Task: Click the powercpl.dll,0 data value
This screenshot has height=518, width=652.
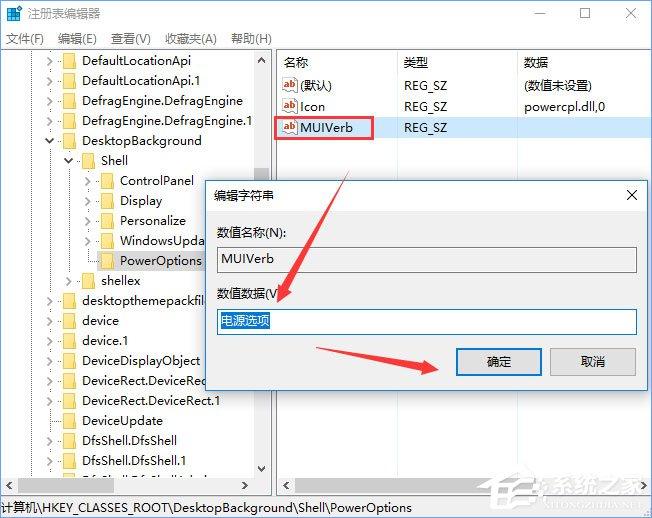Action: [x=564, y=107]
